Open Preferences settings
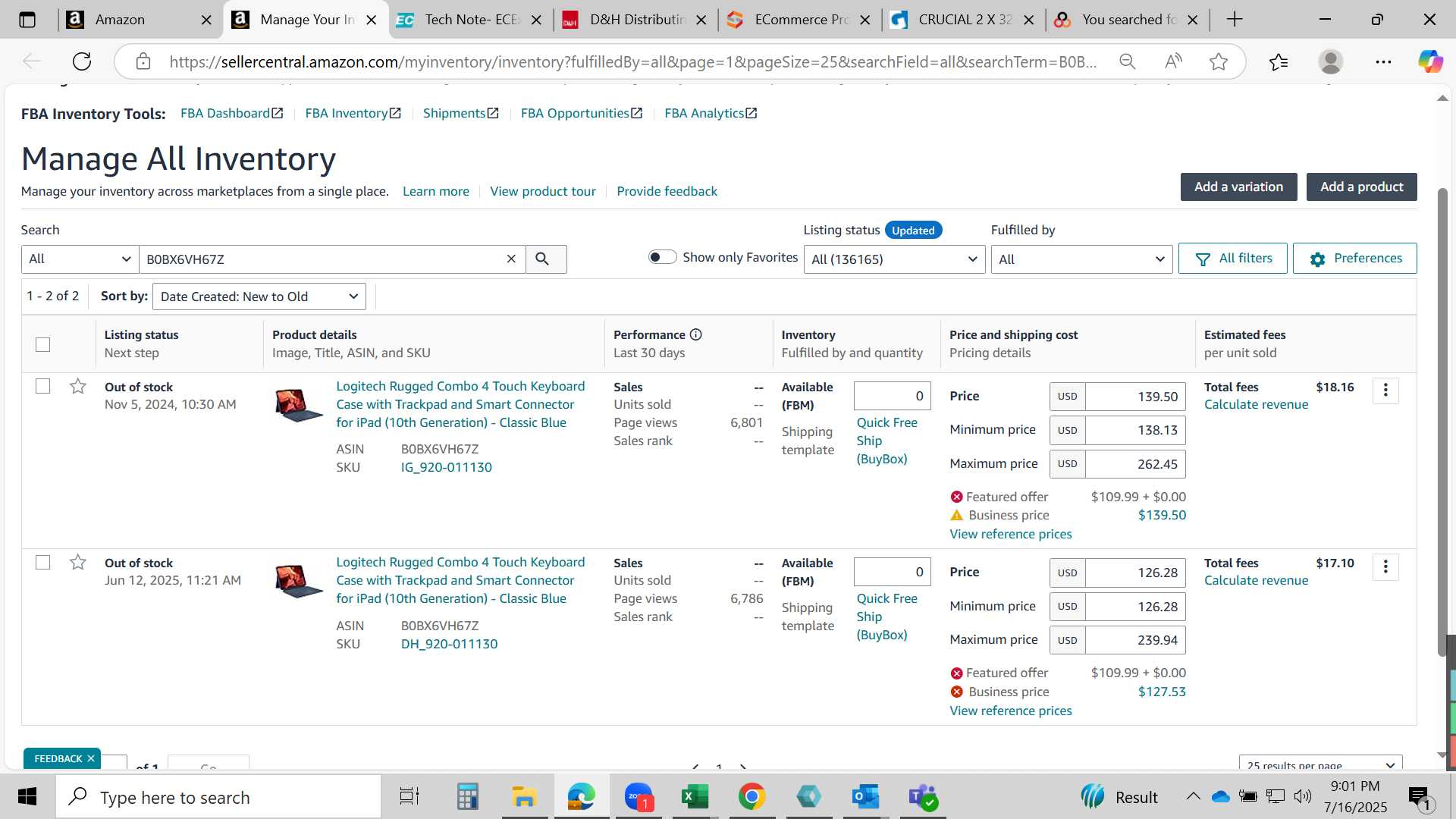 pos(1354,259)
